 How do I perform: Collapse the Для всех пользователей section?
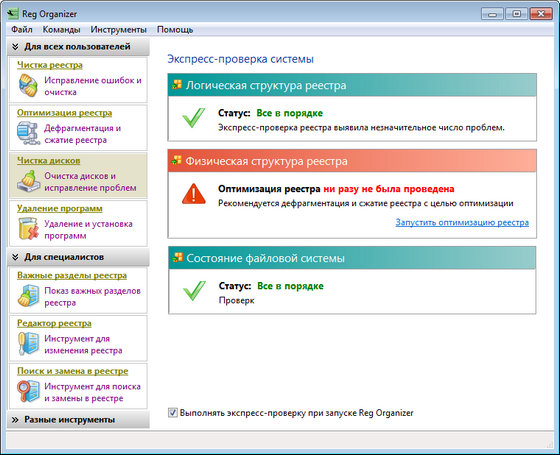pyautogui.click(x=78, y=47)
